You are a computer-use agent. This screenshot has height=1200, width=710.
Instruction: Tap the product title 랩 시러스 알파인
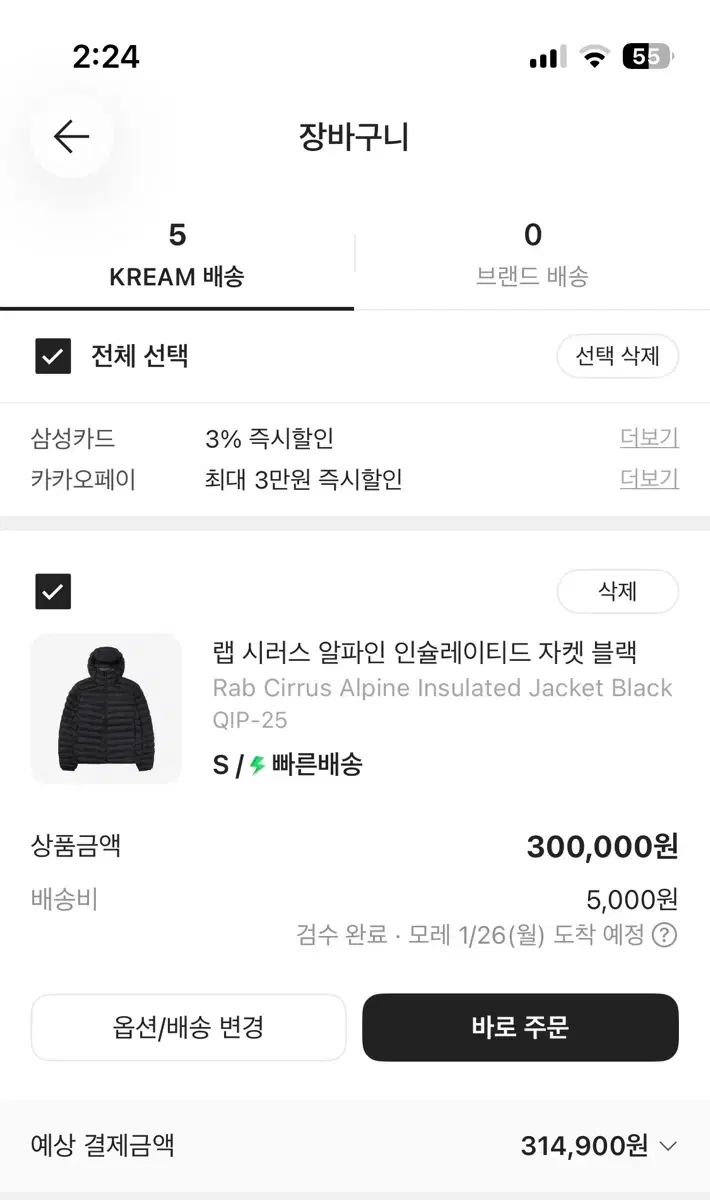pos(425,653)
